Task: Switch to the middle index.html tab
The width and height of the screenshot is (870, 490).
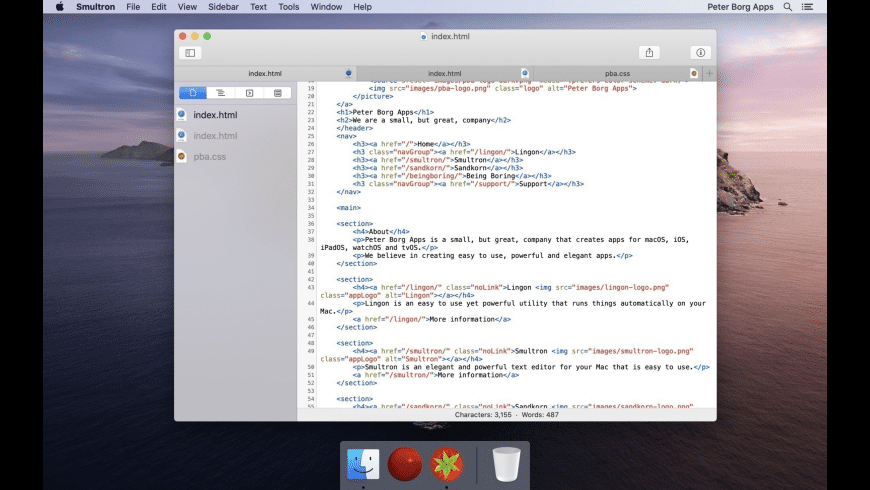Action: [x=444, y=73]
